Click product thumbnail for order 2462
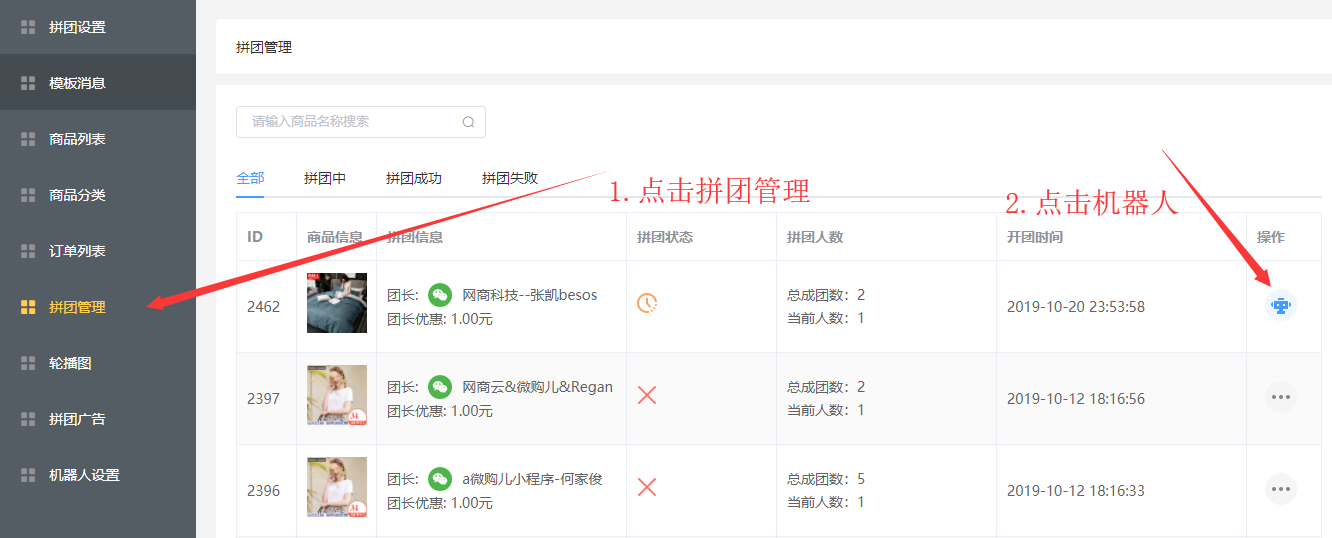Image resolution: width=1332 pixels, height=538 pixels. tap(337, 303)
